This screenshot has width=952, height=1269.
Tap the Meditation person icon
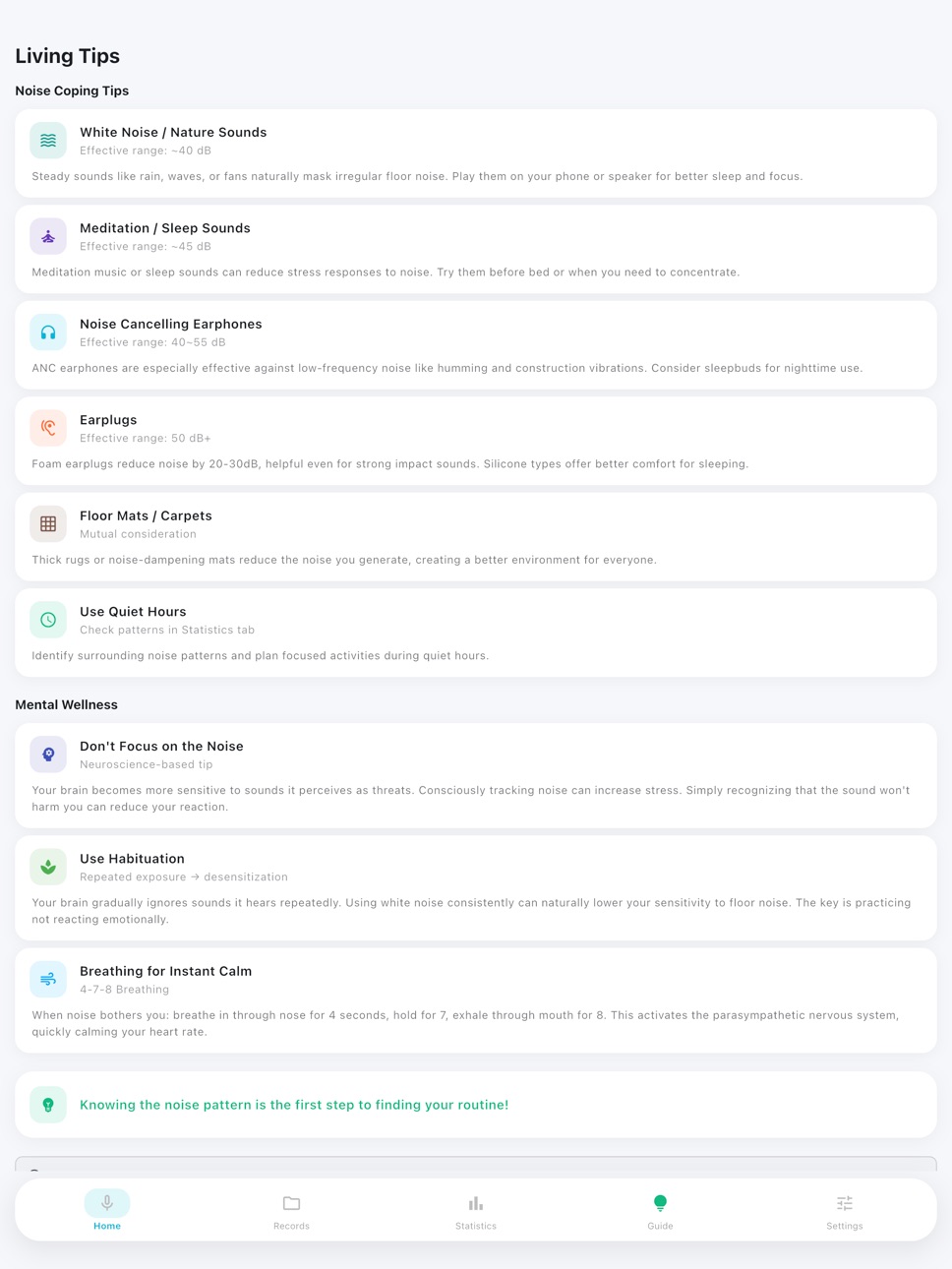48,236
